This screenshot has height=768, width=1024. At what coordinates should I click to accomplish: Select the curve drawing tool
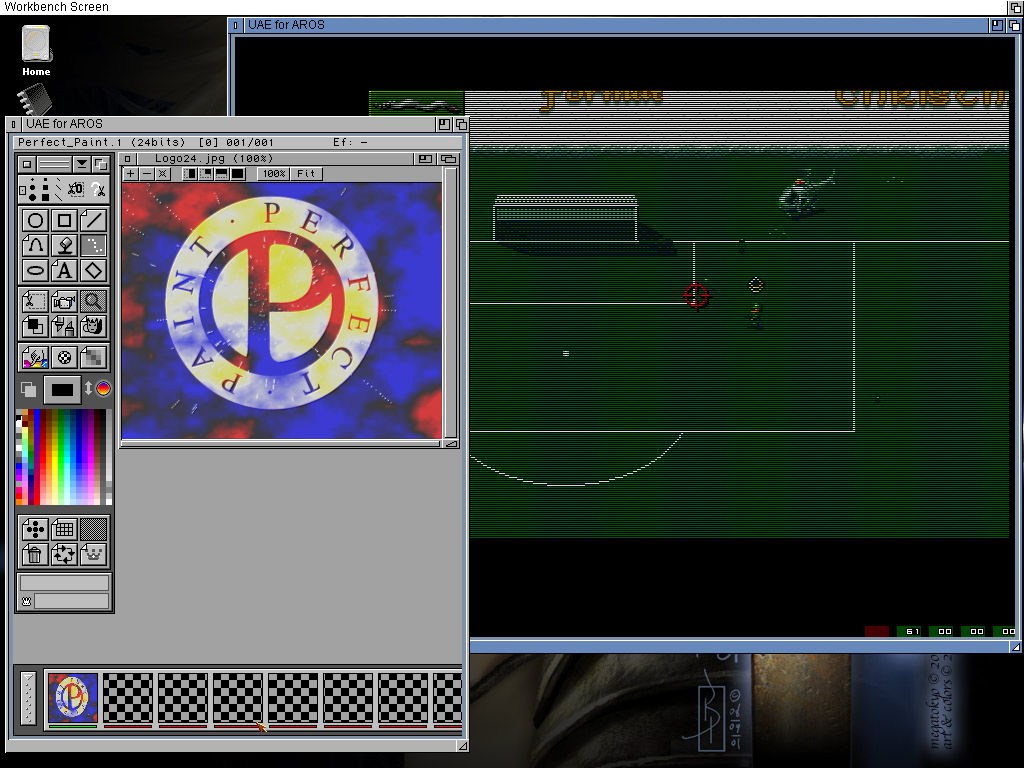click(35, 246)
